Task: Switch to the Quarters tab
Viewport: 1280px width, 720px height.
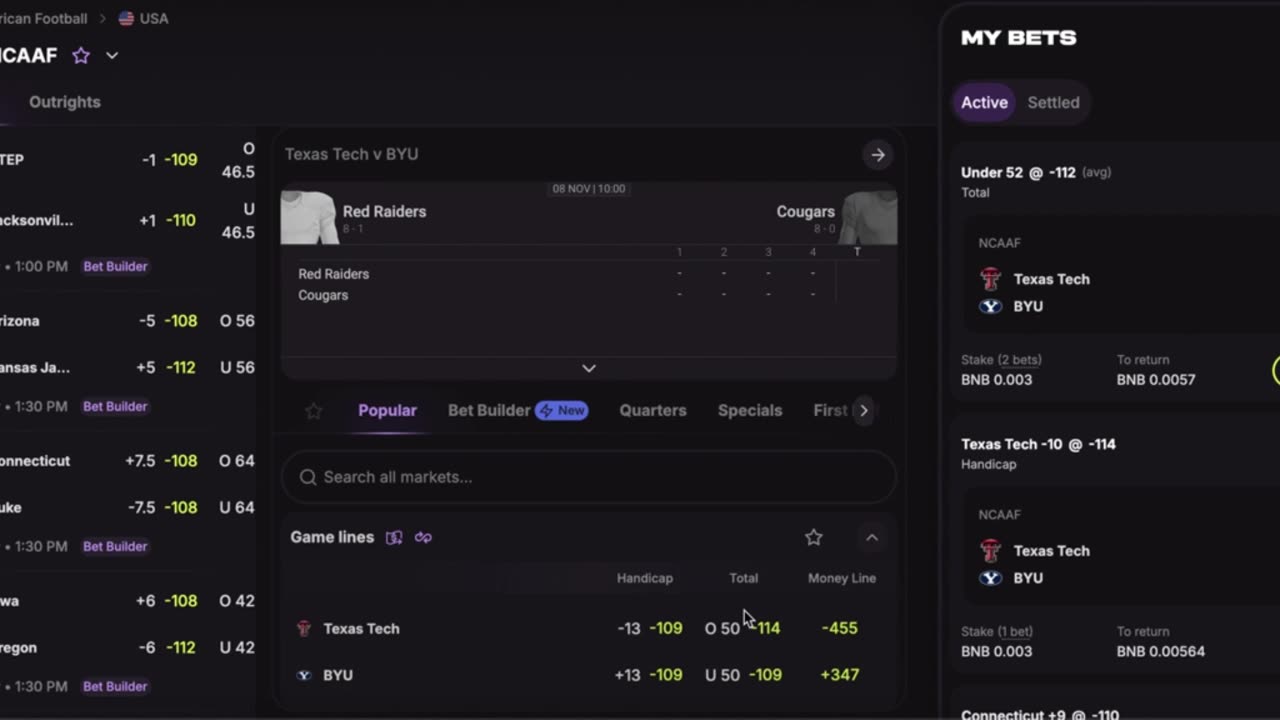Action: (x=653, y=411)
